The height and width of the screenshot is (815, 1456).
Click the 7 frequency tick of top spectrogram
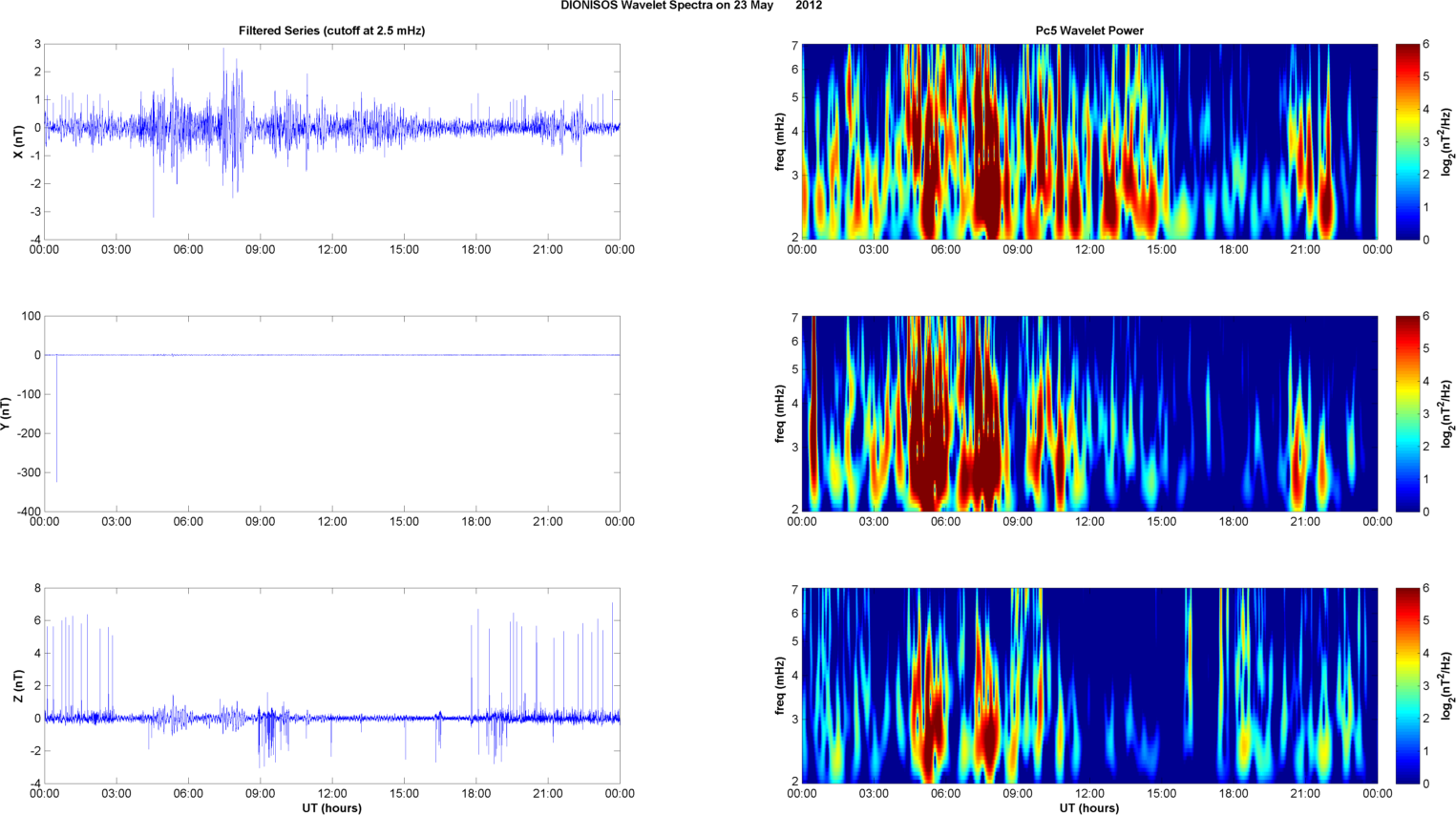coord(794,45)
